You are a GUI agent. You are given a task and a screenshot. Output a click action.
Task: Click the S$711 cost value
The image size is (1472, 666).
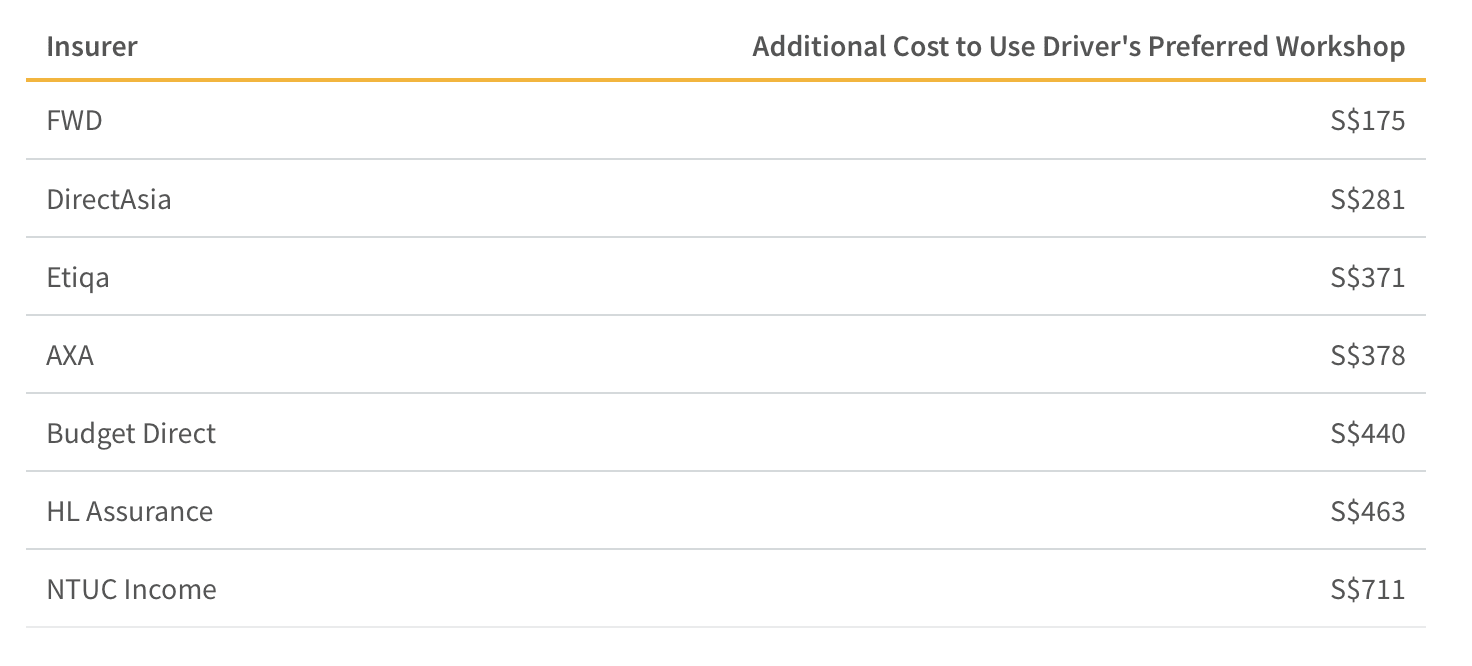1368,589
